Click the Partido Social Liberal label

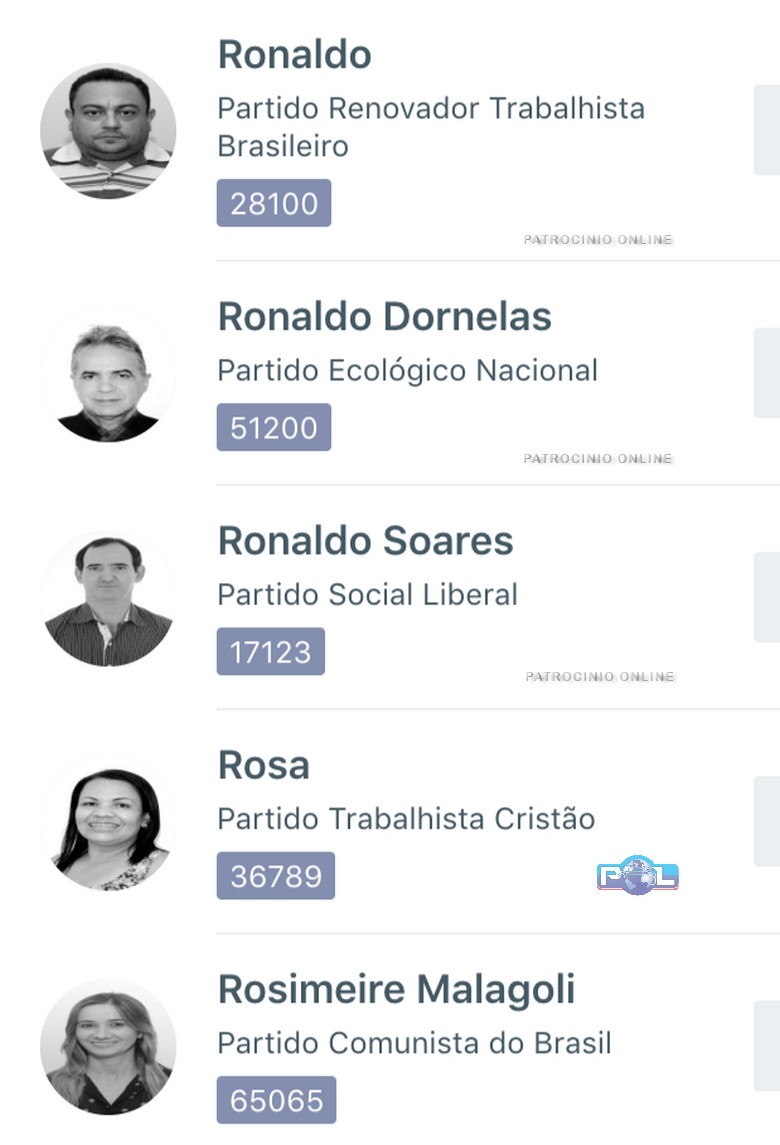(368, 595)
